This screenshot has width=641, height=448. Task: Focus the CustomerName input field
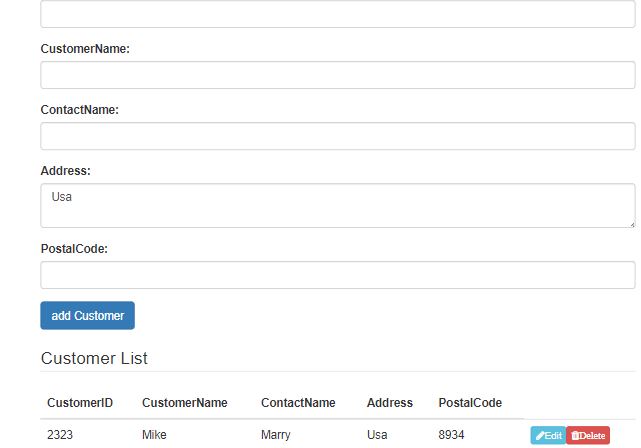[x=337, y=75]
